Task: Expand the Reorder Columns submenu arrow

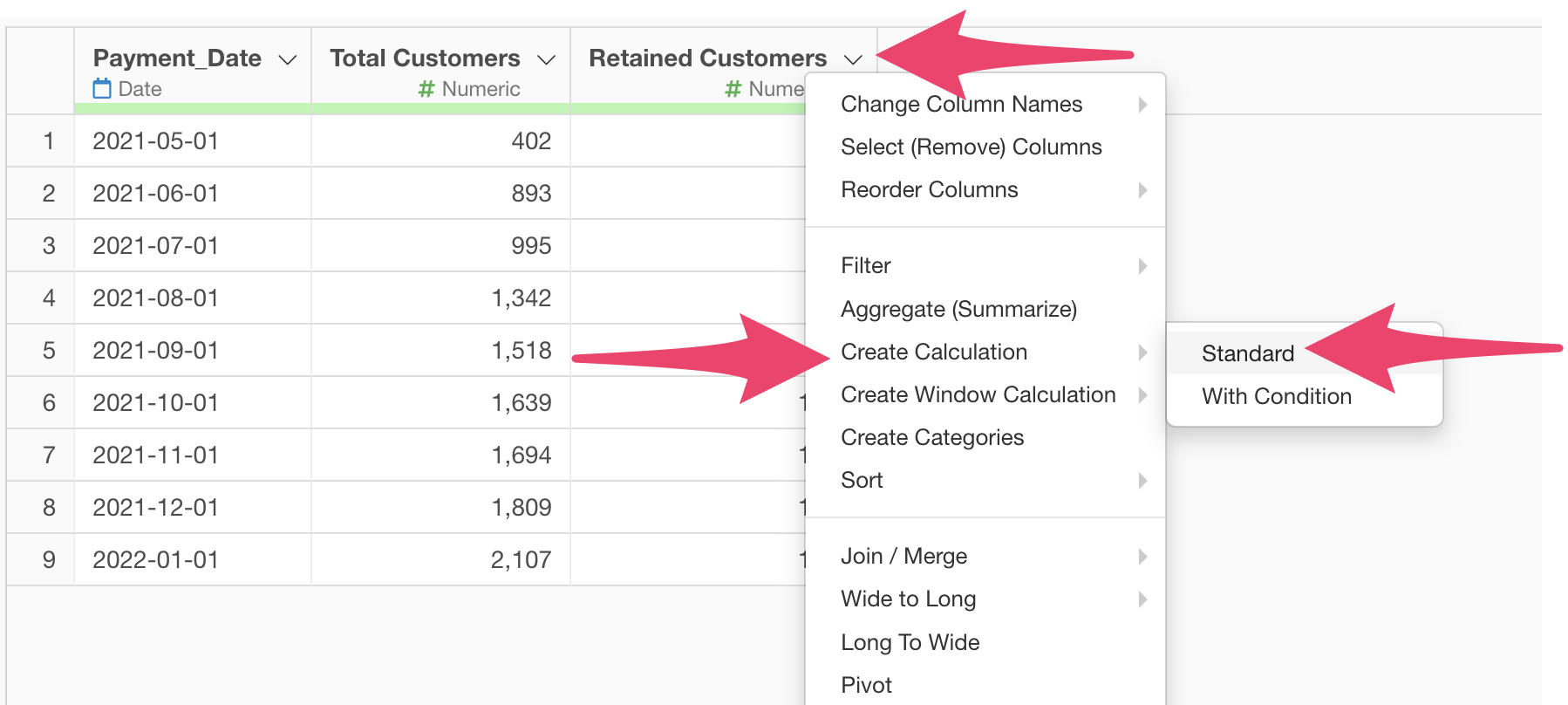Action: click(x=1142, y=190)
